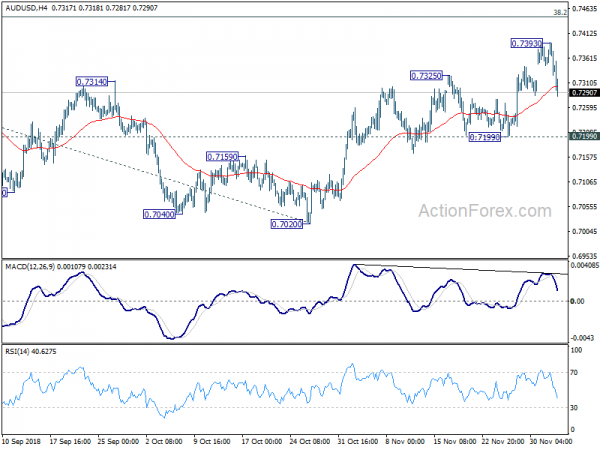The width and height of the screenshot is (600, 450).
Task: Click the RSI 70 level on axis
Action: (576, 372)
